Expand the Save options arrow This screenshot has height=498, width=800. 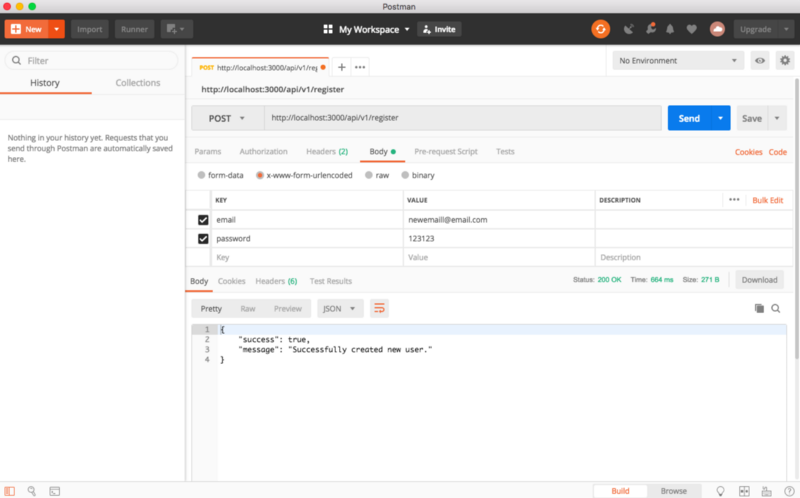coord(777,118)
